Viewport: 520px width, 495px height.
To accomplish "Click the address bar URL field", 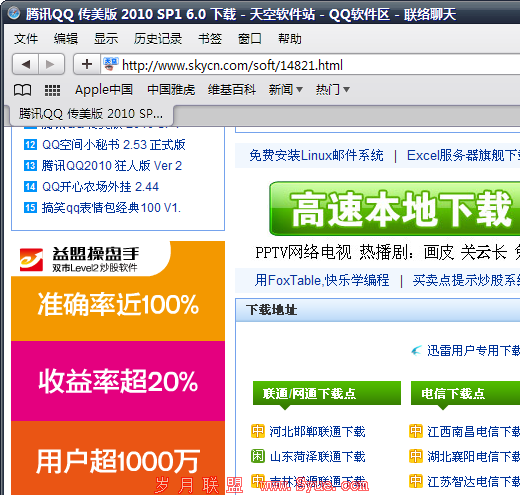I will tap(310, 64).
